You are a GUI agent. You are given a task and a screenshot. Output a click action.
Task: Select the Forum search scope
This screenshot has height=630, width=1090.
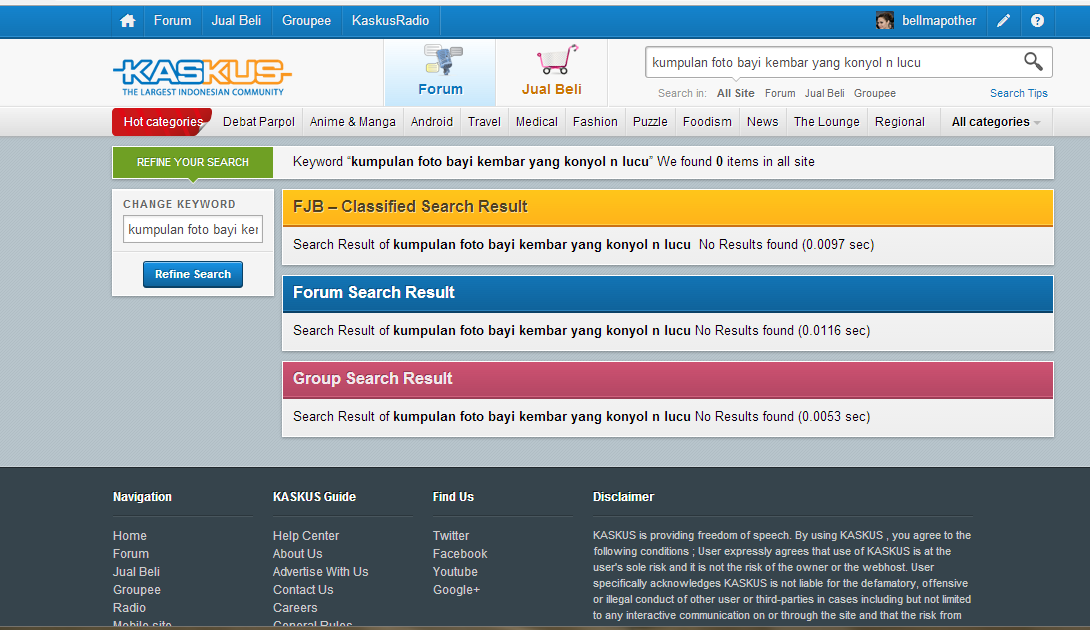coord(780,93)
